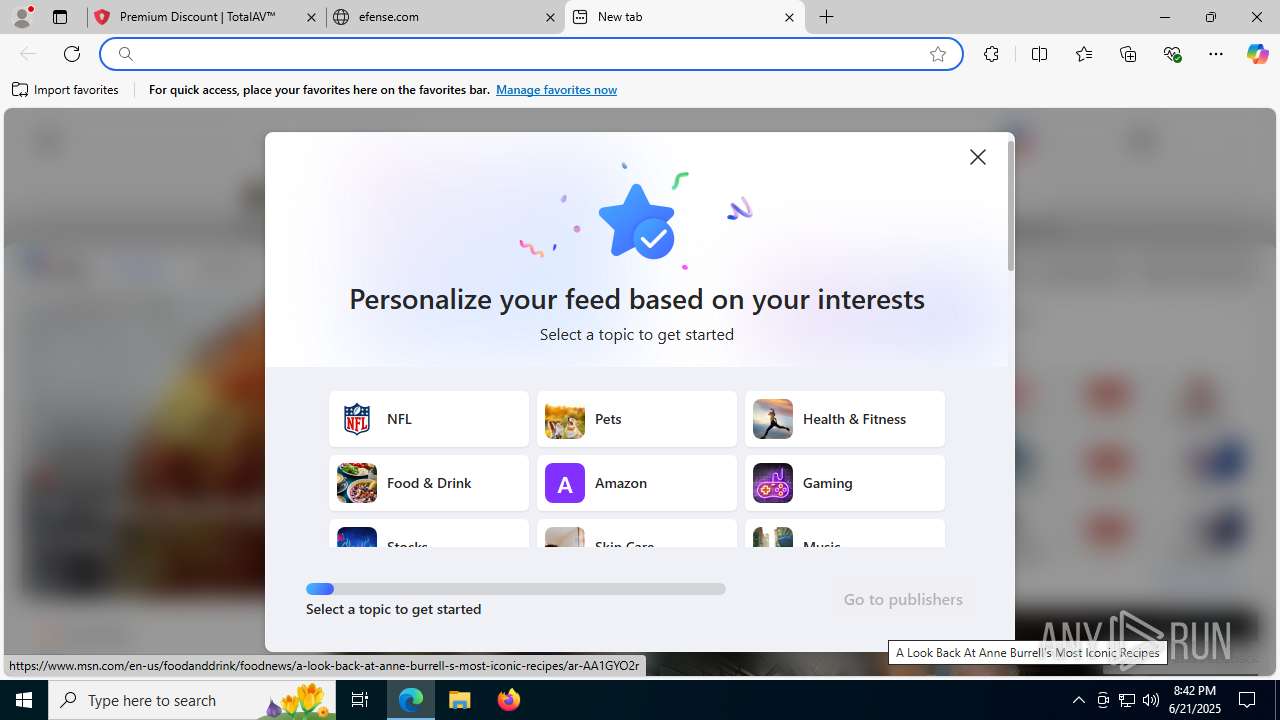Open the Copilot icon
The width and height of the screenshot is (1280, 720).
(1257, 54)
